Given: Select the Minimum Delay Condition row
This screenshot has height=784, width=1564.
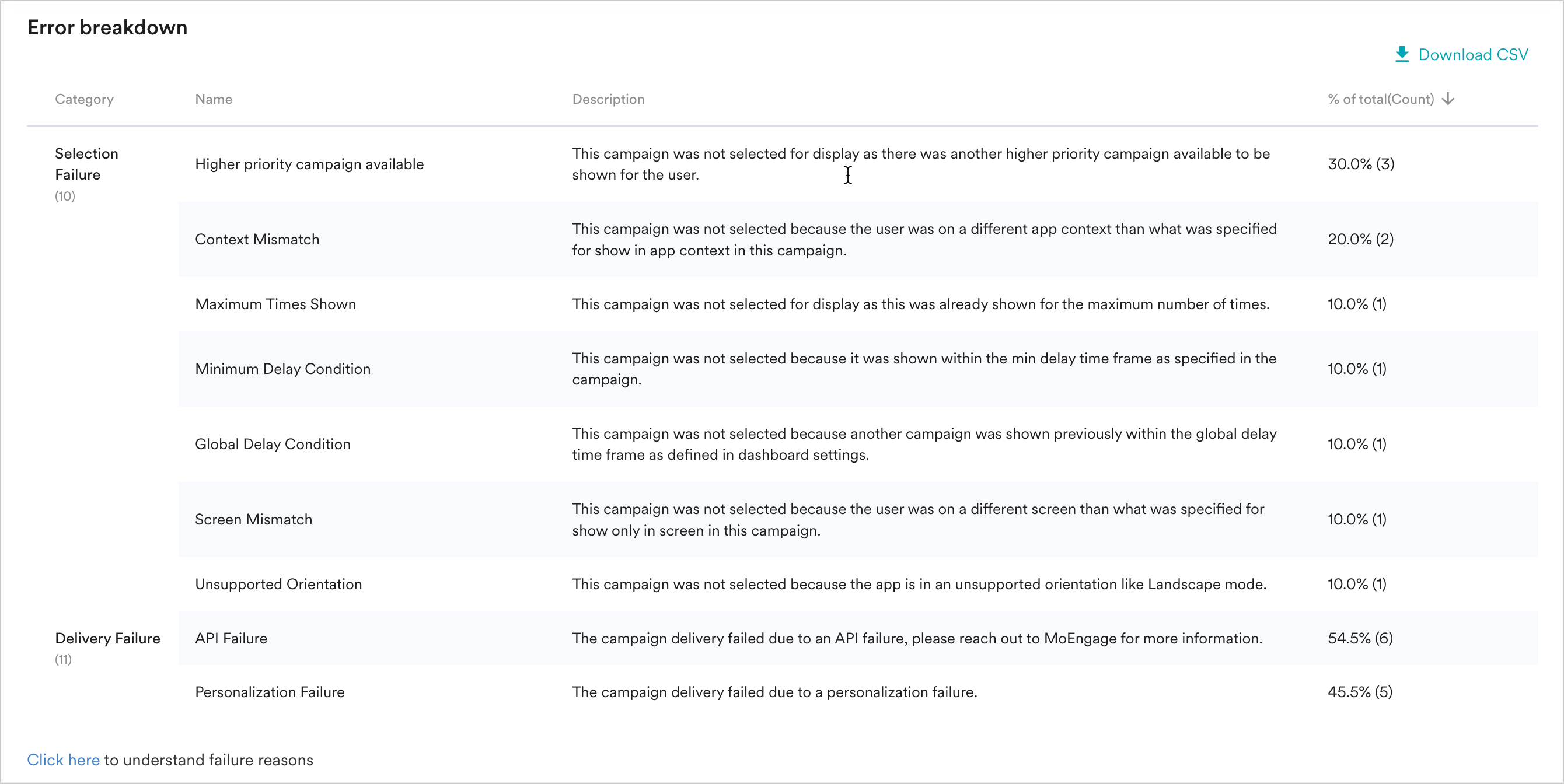Looking at the screenshot, I should point(282,369).
